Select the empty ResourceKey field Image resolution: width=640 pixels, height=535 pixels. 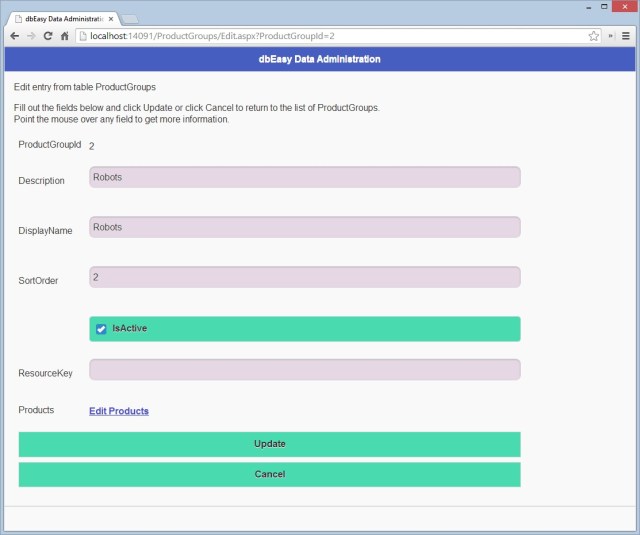pos(304,370)
